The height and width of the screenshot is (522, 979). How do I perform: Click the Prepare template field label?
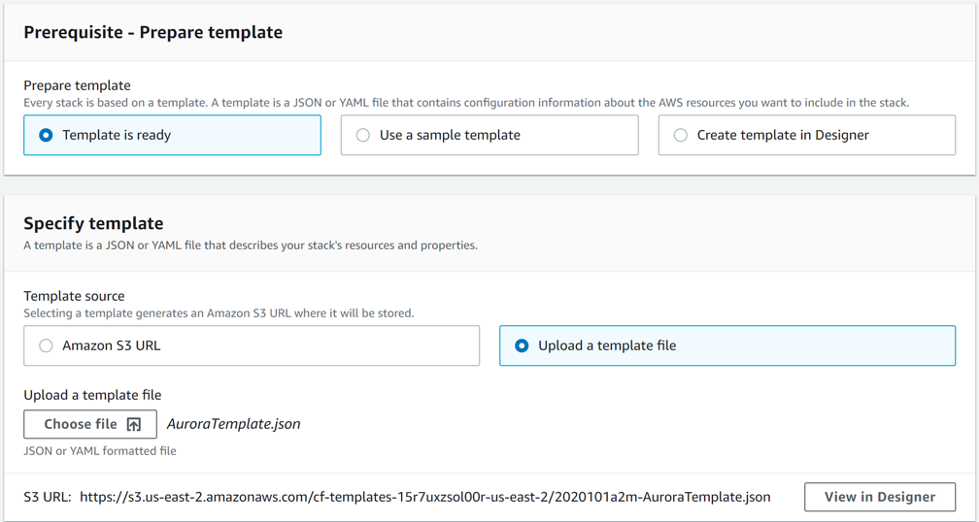coord(77,86)
